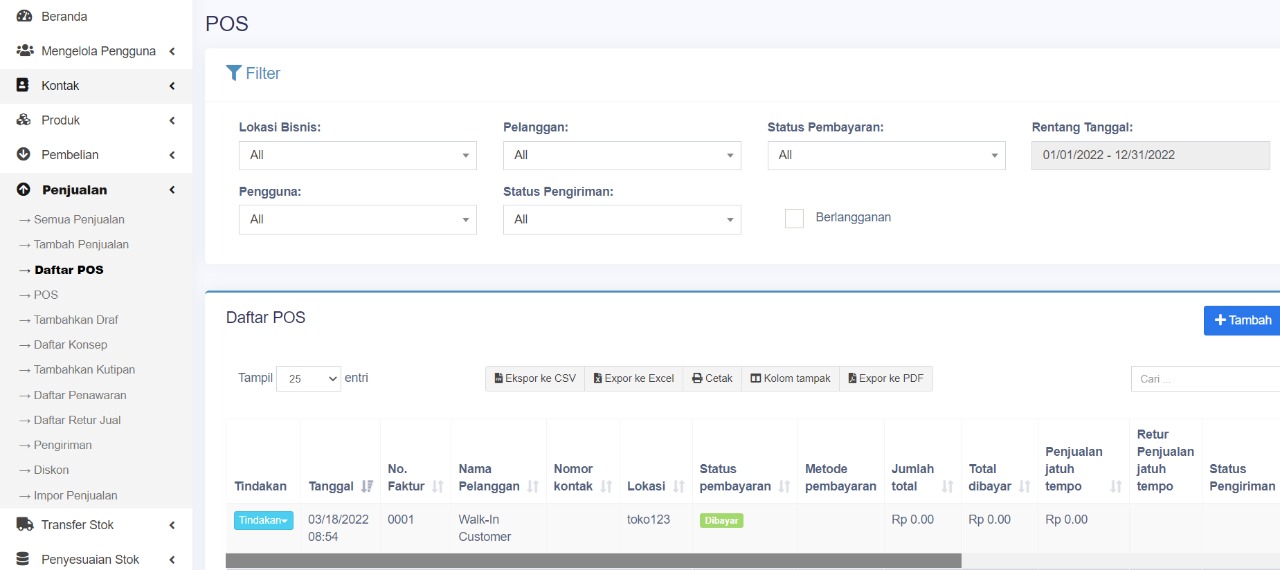Click the Penjualan up-arrow circle icon
The height and width of the screenshot is (570, 1280).
point(24,189)
